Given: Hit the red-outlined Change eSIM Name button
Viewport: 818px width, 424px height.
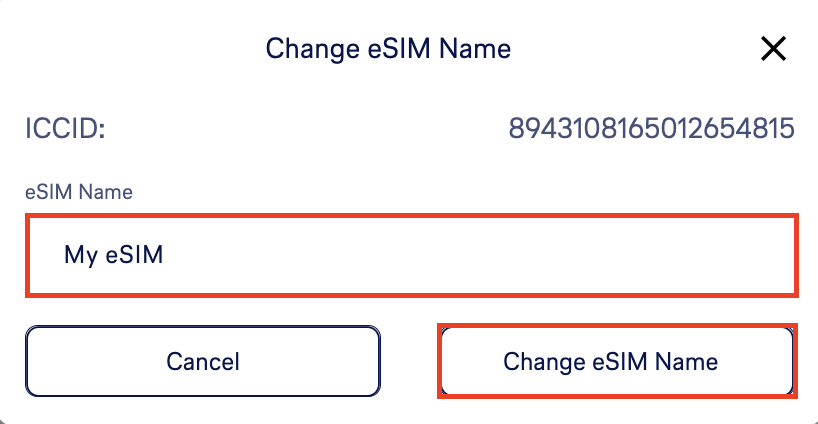Looking at the screenshot, I should pos(617,361).
